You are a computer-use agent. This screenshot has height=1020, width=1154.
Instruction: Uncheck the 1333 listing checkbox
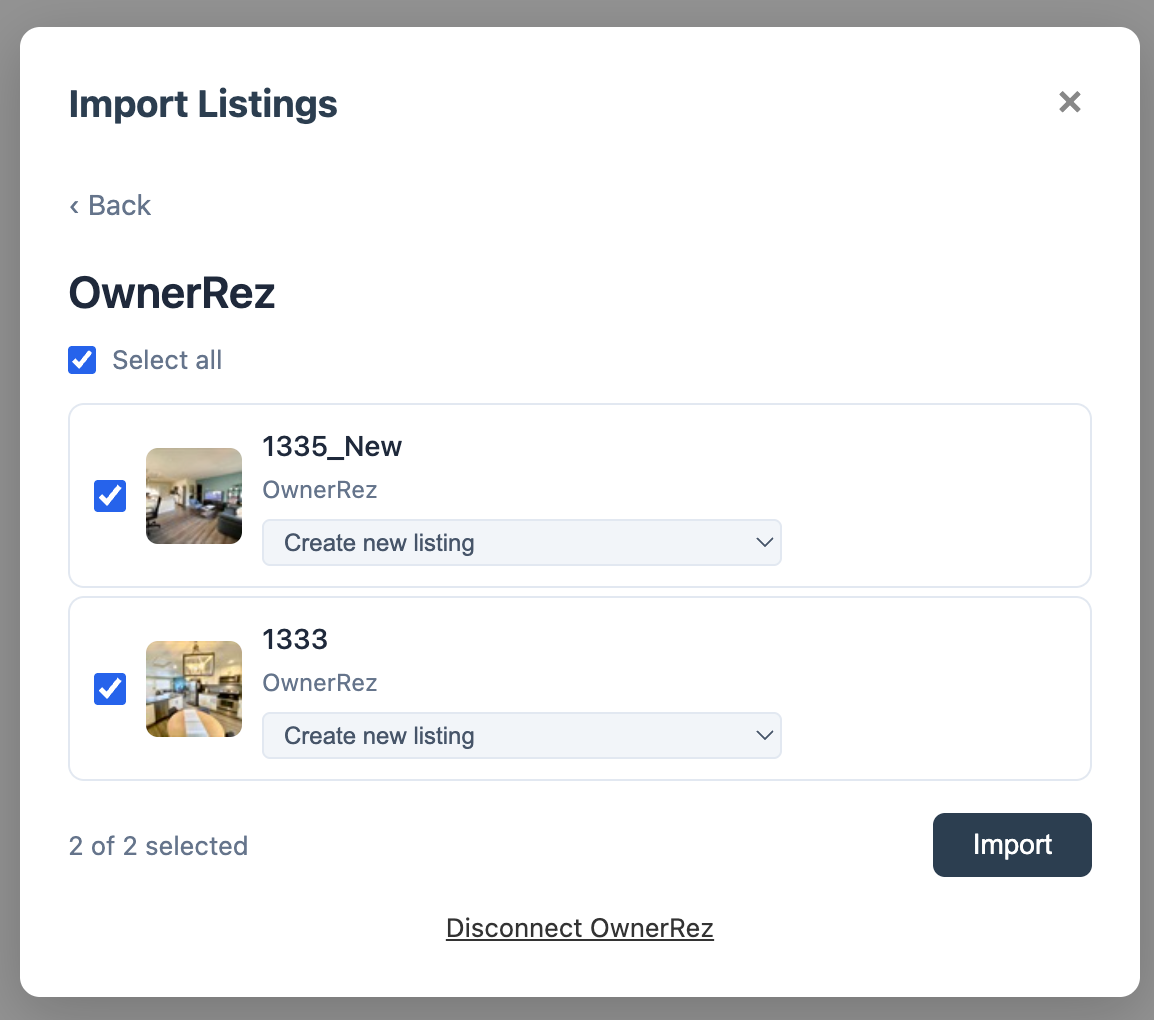coord(110,688)
